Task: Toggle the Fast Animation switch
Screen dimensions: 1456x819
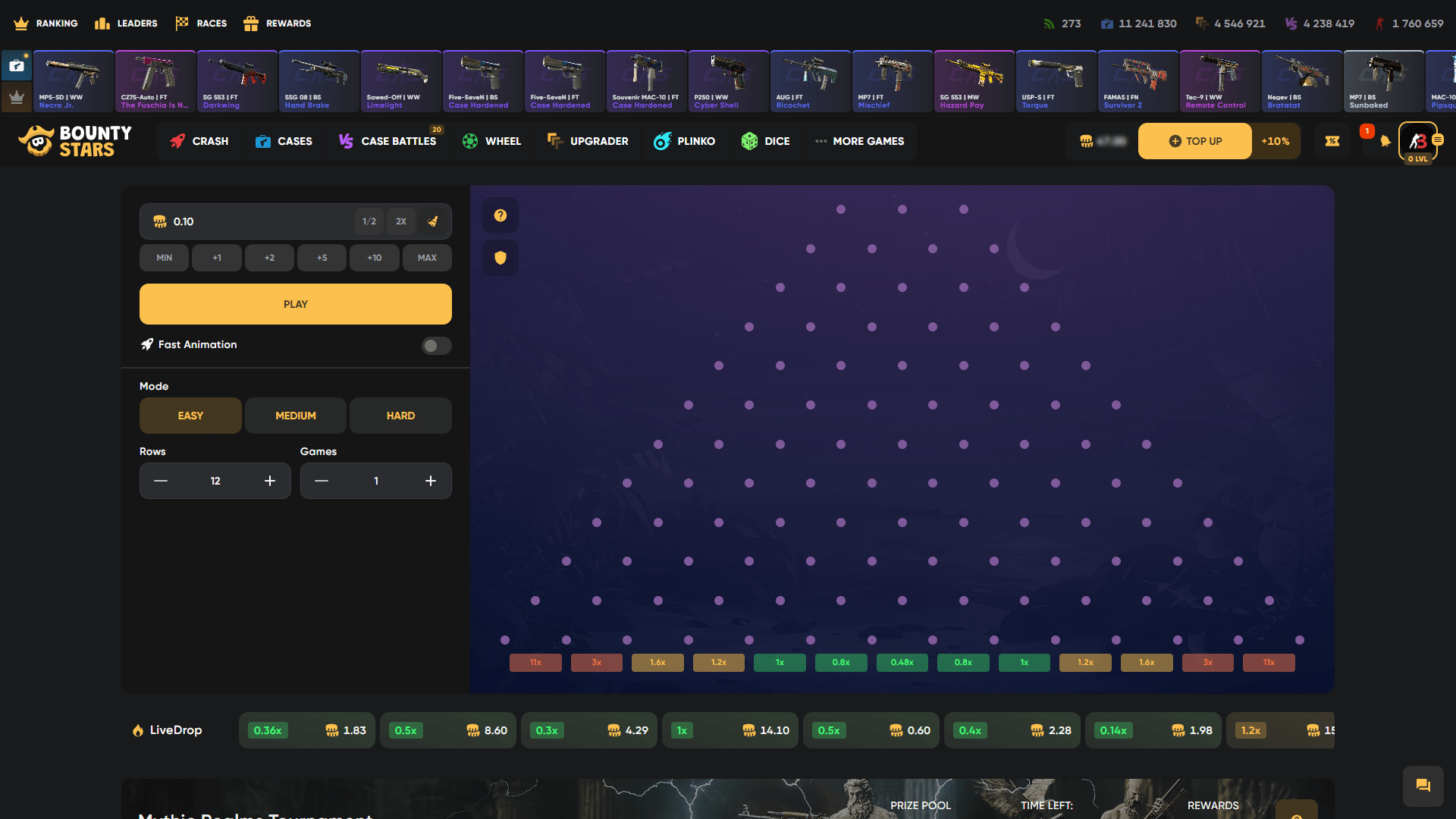Action: [x=436, y=345]
